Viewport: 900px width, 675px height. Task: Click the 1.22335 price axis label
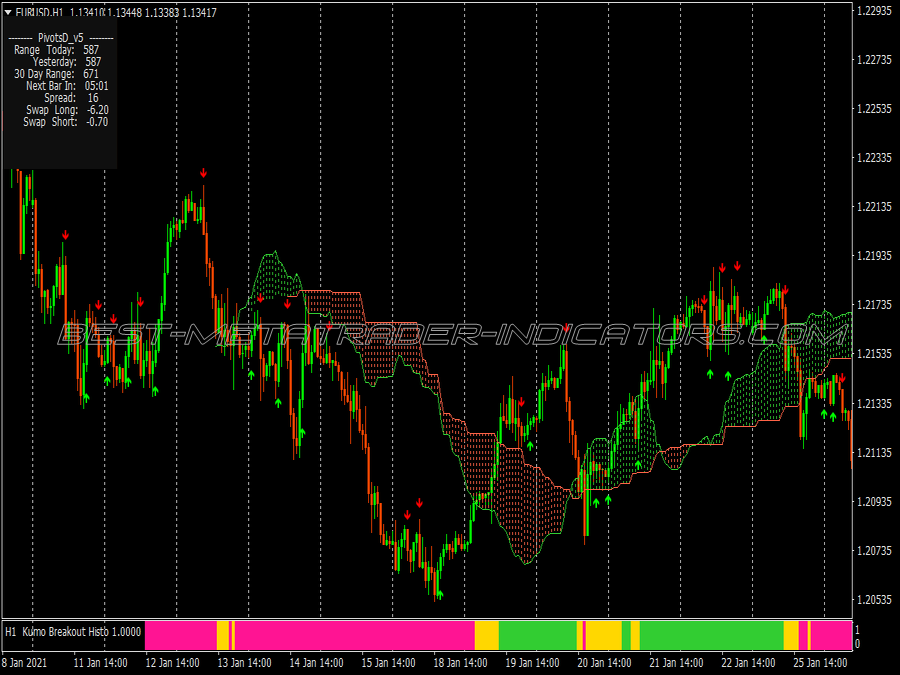pos(875,158)
